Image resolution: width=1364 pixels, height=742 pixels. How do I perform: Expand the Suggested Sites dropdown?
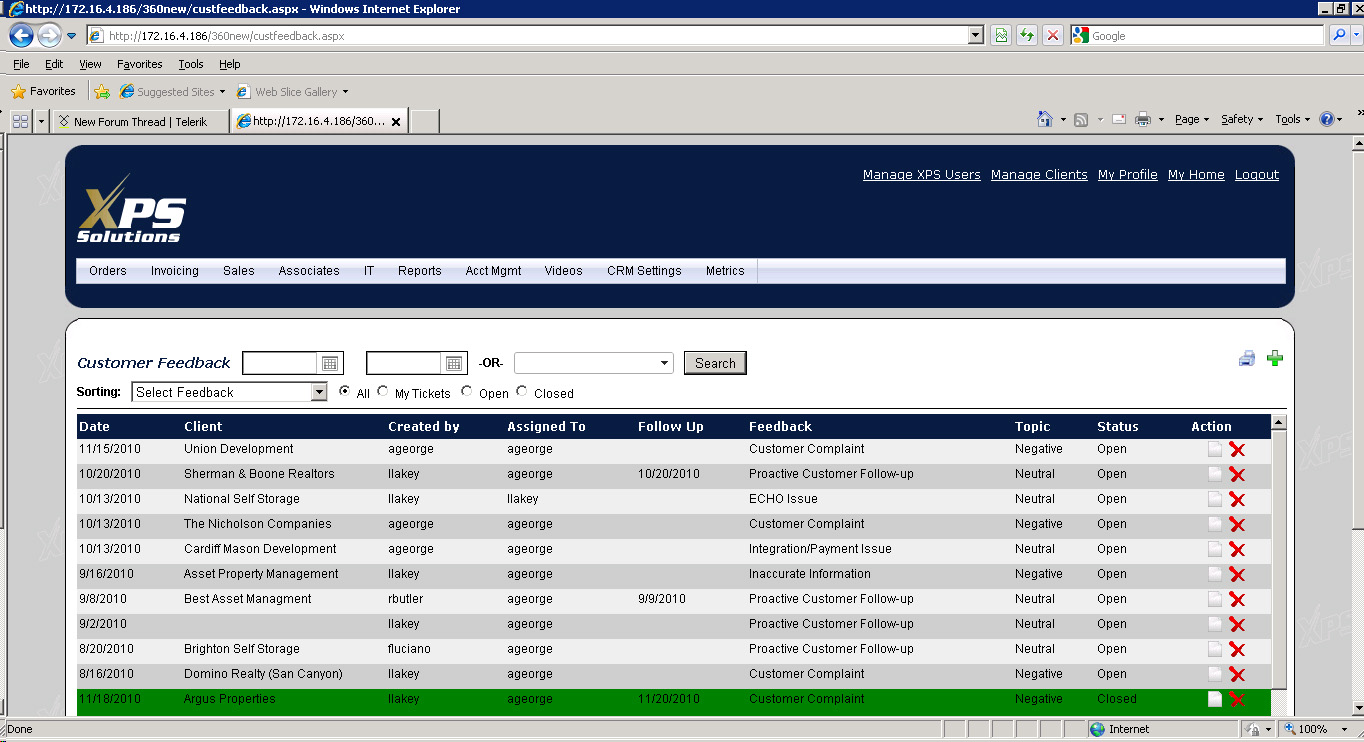pyautogui.click(x=222, y=92)
